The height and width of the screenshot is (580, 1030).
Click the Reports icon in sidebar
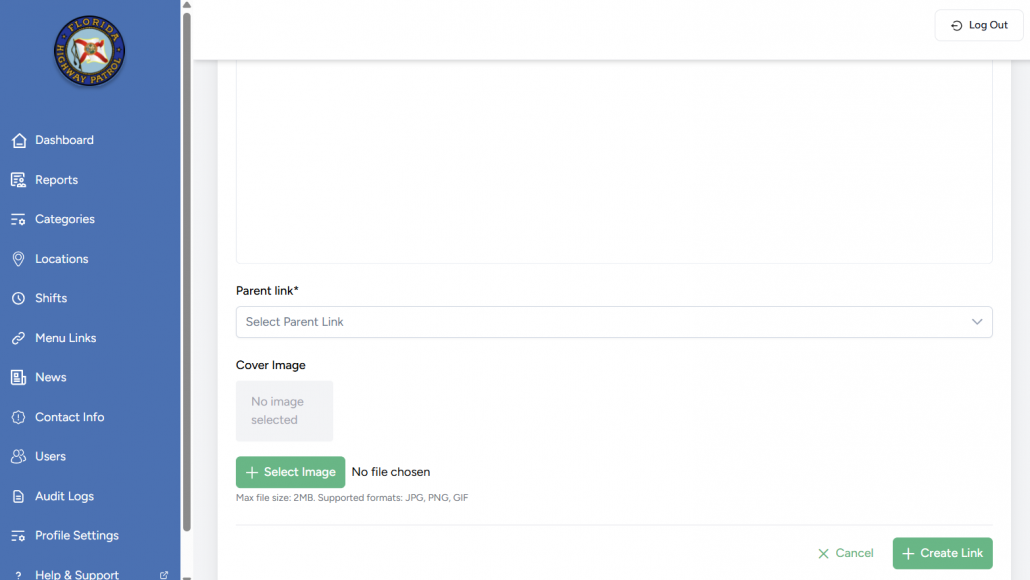coord(18,180)
